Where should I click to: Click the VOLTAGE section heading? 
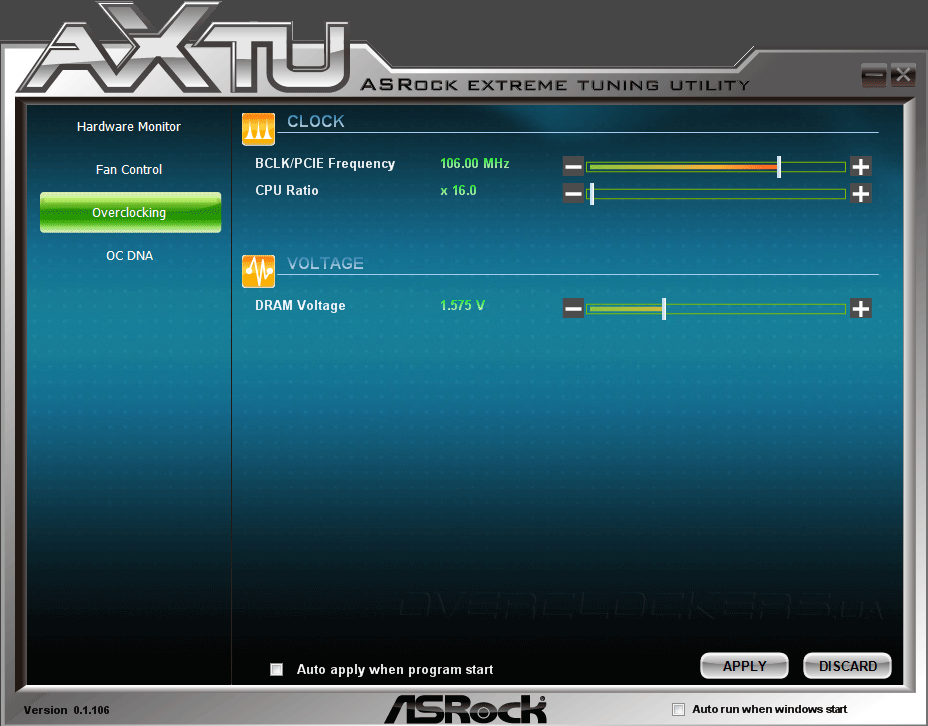[x=325, y=263]
